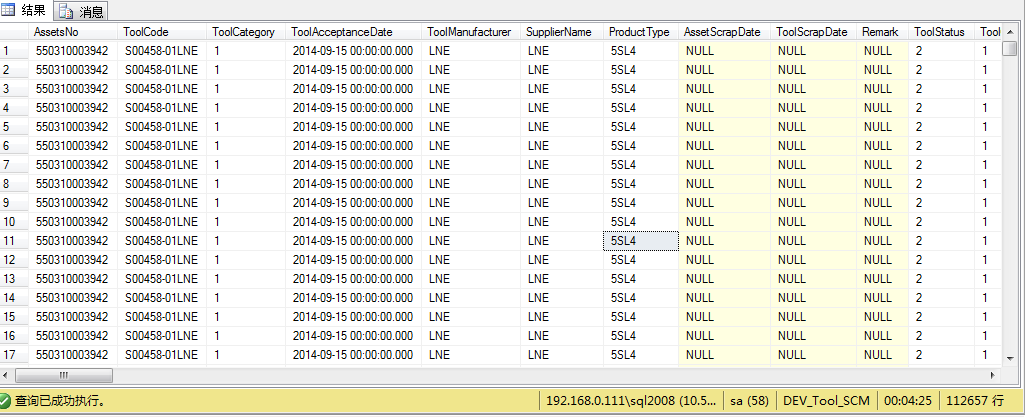Click the vertical scrollbar thumb
This screenshot has width=1025, height=417.
click(x=1009, y=48)
